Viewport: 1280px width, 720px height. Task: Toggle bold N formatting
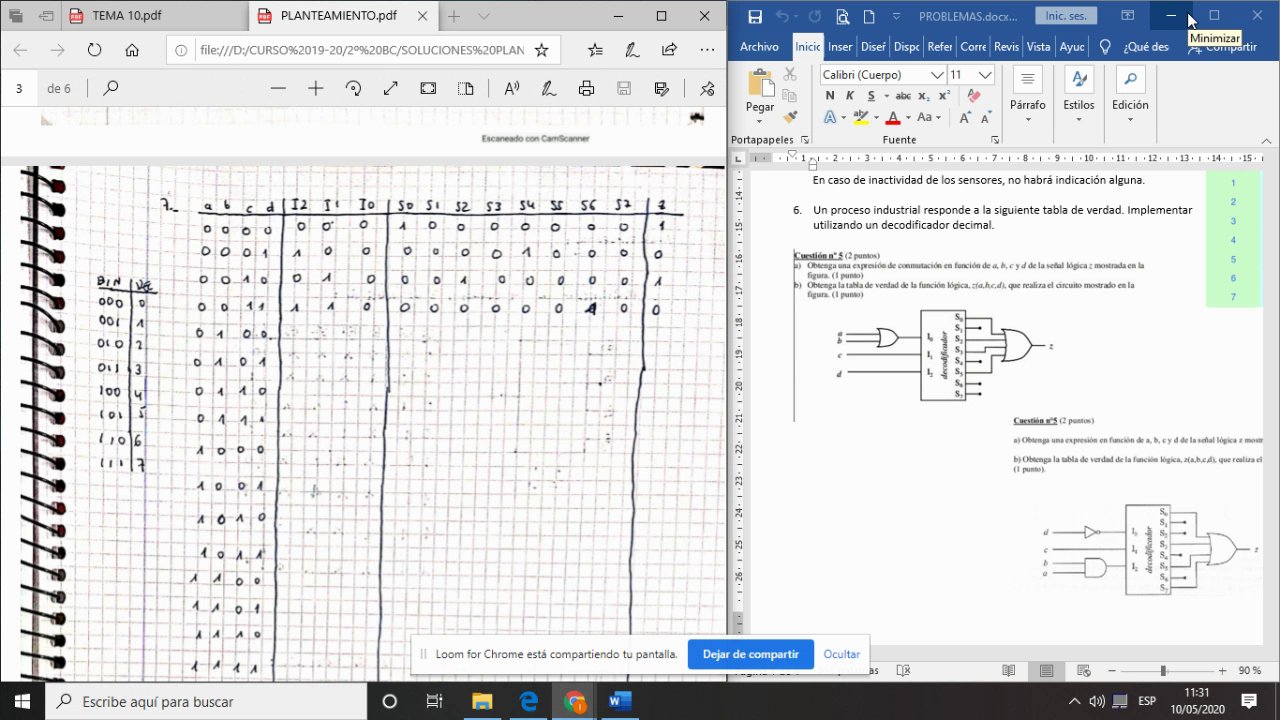(830, 95)
